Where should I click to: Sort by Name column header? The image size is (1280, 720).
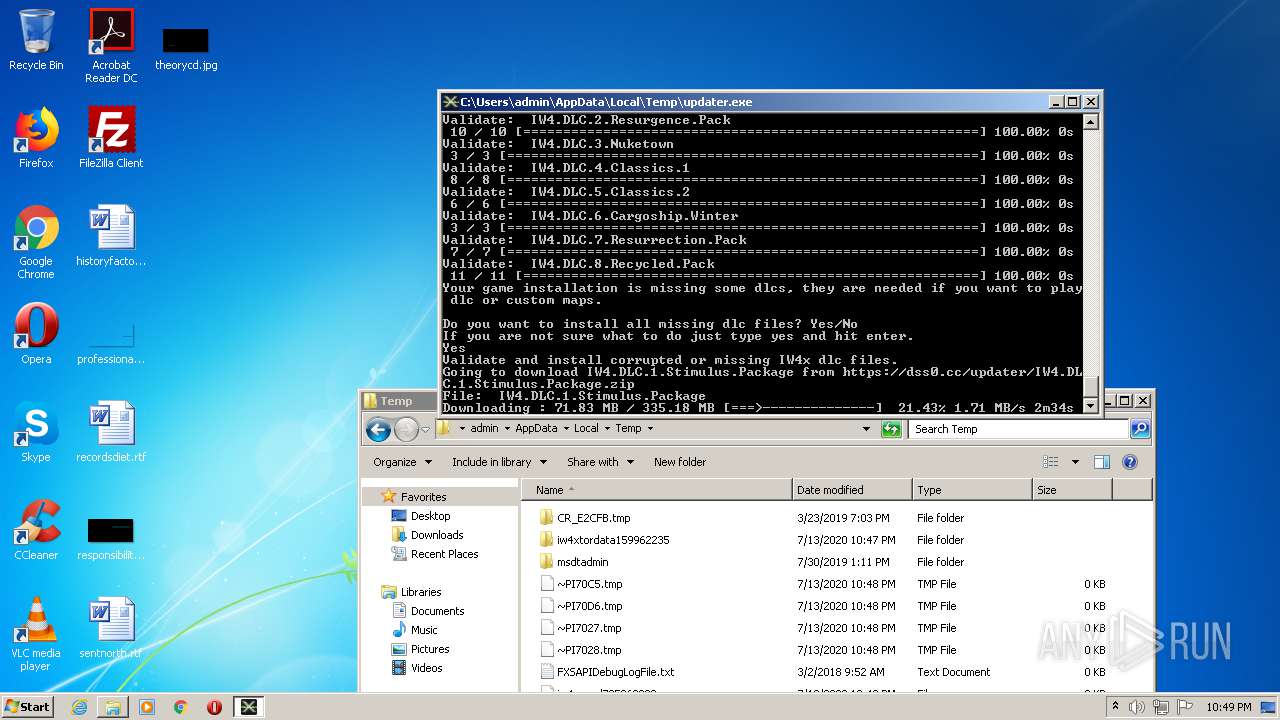[x=657, y=490]
